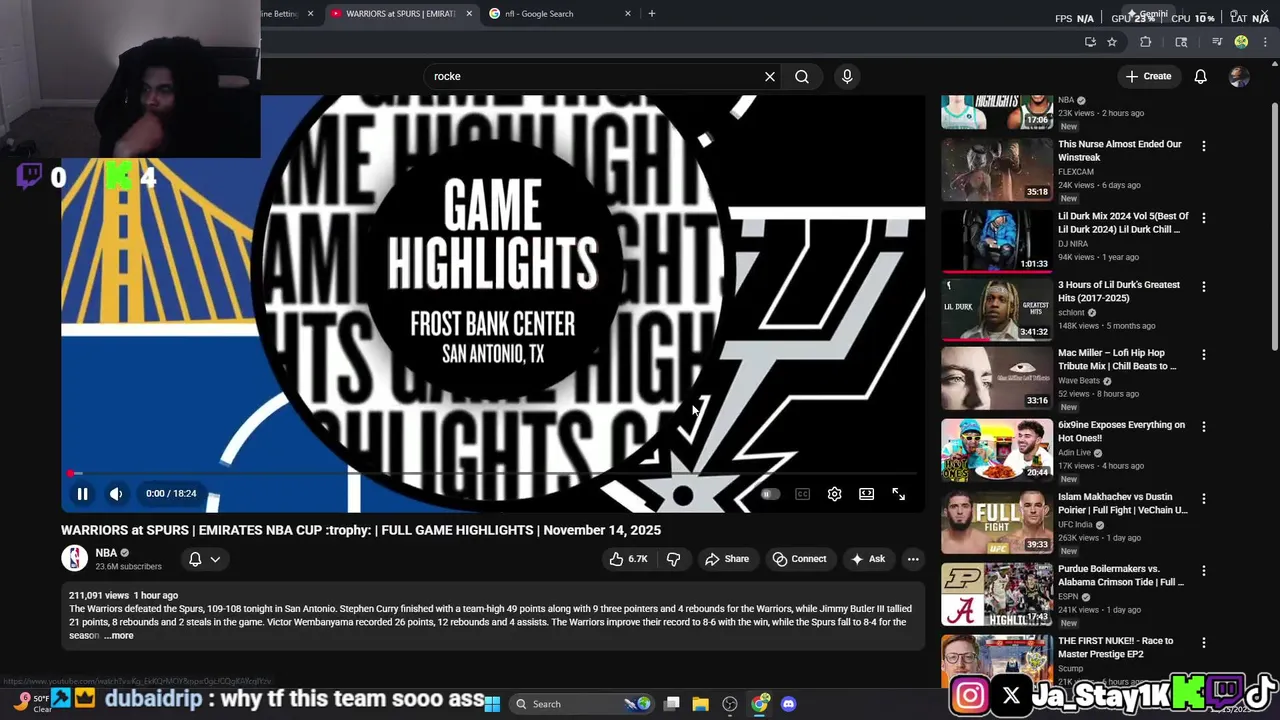This screenshot has width=1280, height=720.
Task: Click install app icon in the address bar
Action: (x=1090, y=42)
